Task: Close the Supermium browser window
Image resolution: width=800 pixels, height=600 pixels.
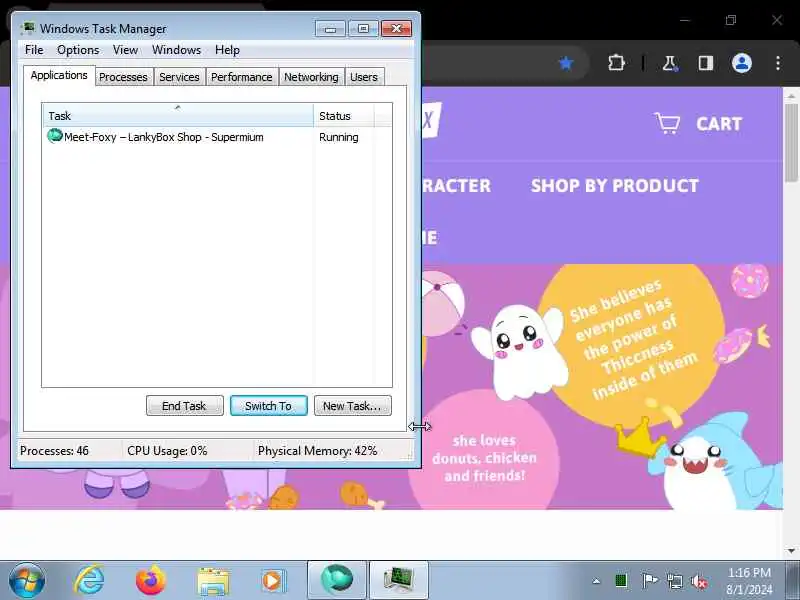Action: pyautogui.click(x=777, y=20)
